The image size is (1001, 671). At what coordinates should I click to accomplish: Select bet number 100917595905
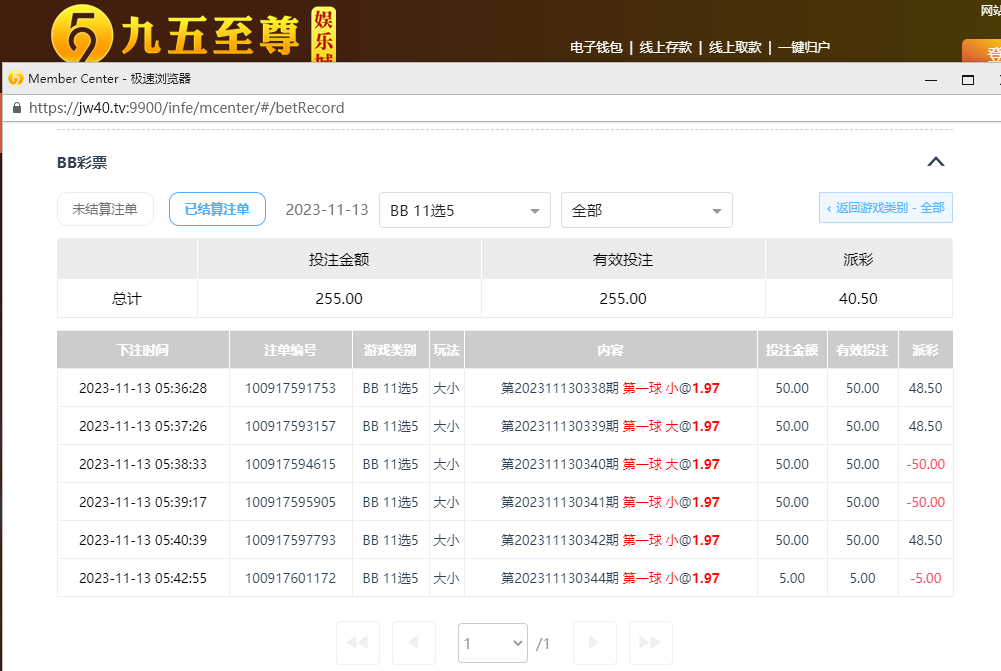290,502
